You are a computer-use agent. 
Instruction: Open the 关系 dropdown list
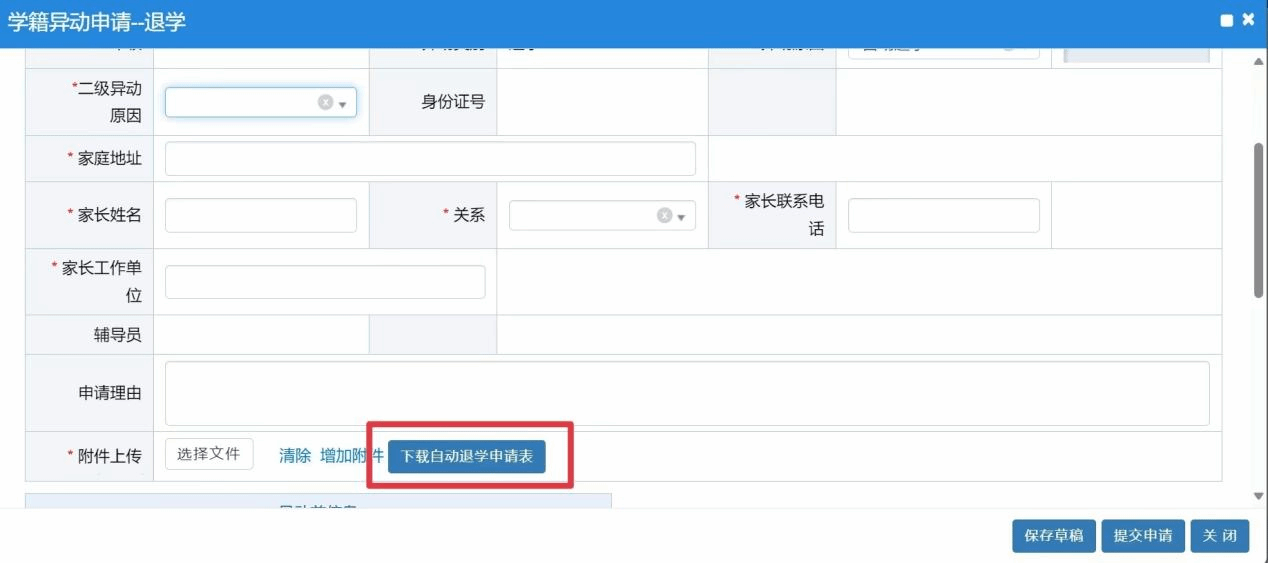(682, 217)
